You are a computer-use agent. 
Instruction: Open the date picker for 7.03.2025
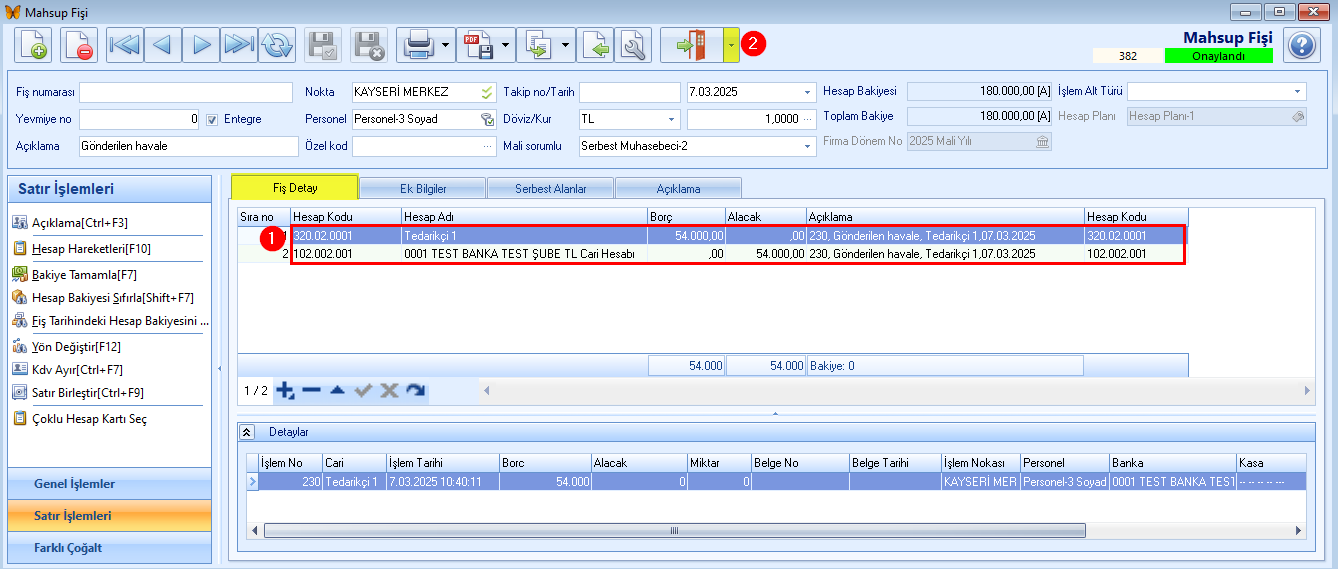(x=808, y=92)
